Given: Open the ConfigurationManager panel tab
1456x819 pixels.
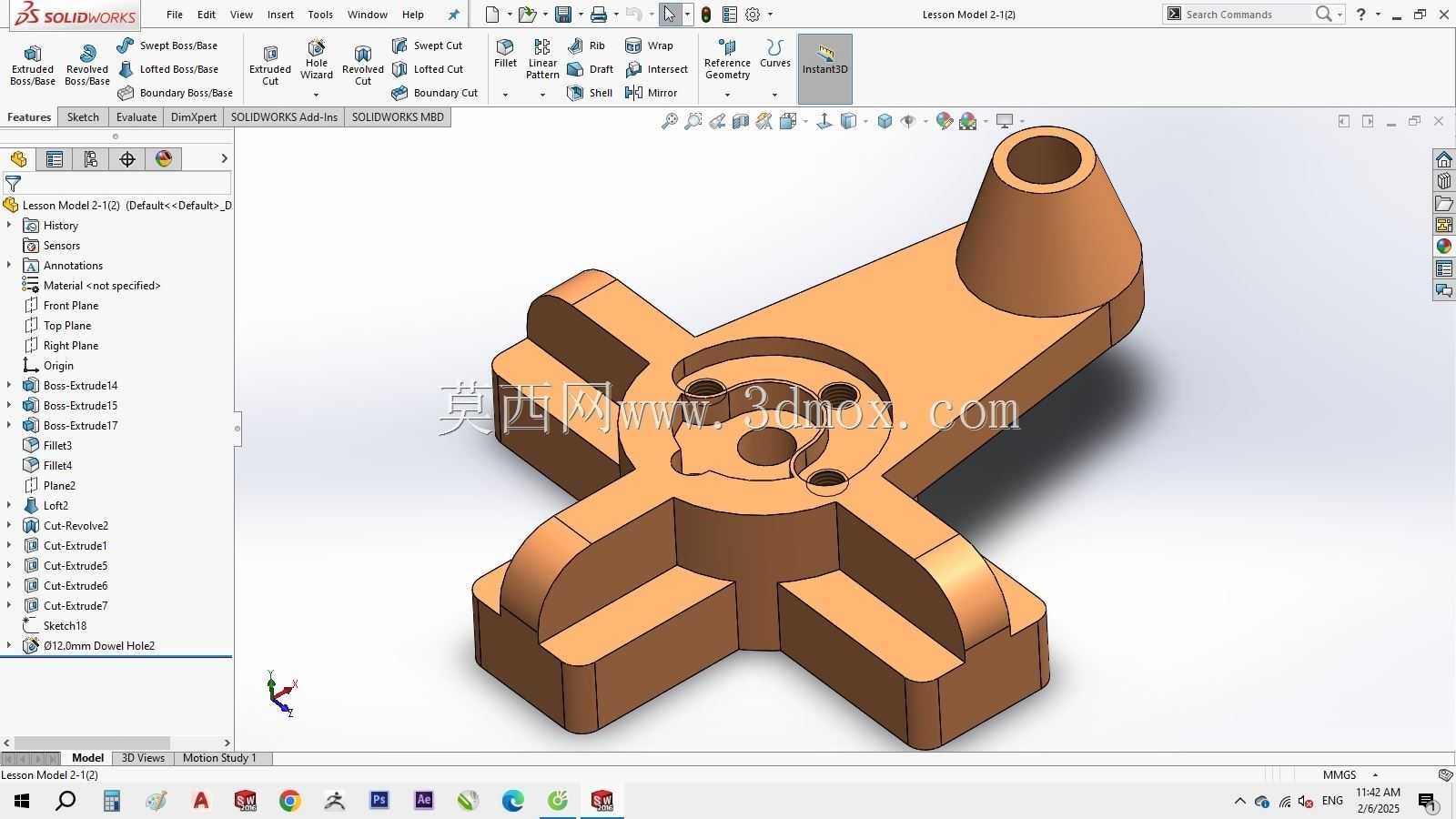Looking at the screenshot, I should pyautogui.click(x=91, y=159).
